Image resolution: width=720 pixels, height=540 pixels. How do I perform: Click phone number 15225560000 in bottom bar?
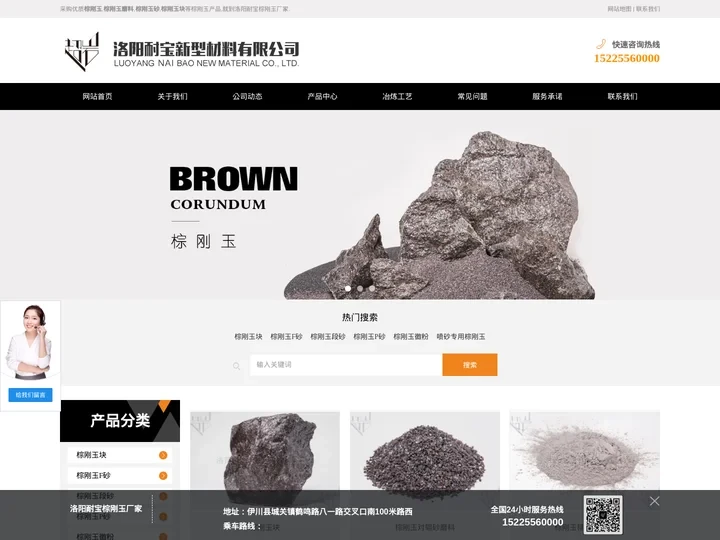point(533,522)
